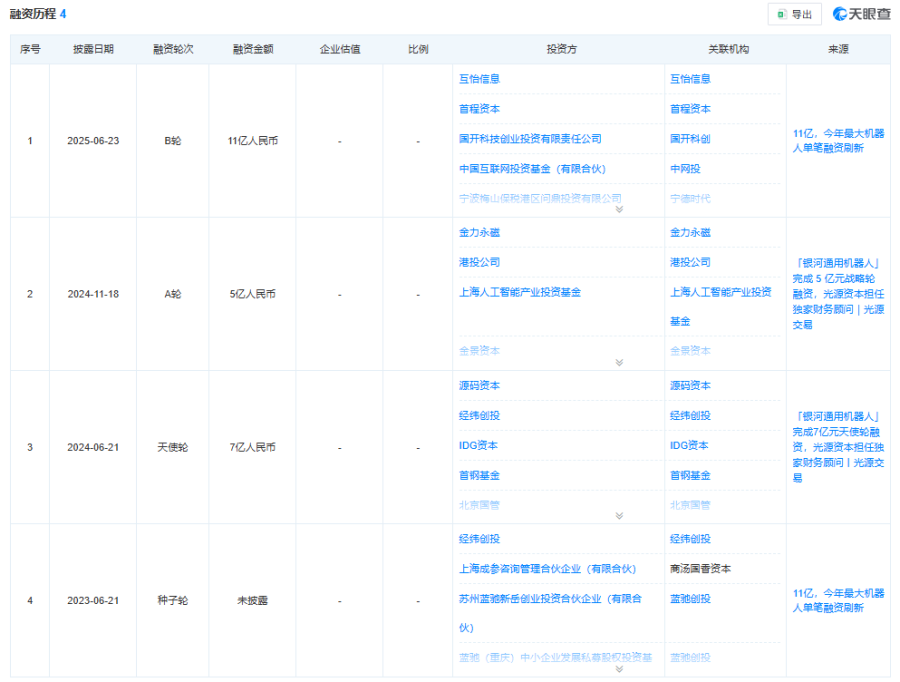Open 互怡信息 in the 投资方 column
Viewport: 900px width, 682px height.
(x=479, y=79)
